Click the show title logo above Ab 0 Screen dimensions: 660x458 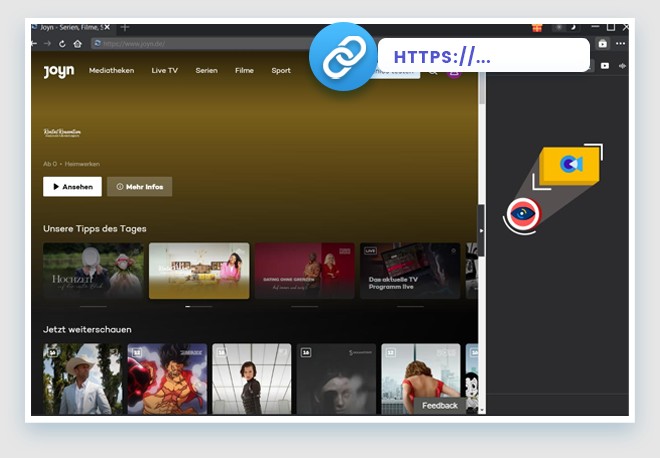coord(62,133)
